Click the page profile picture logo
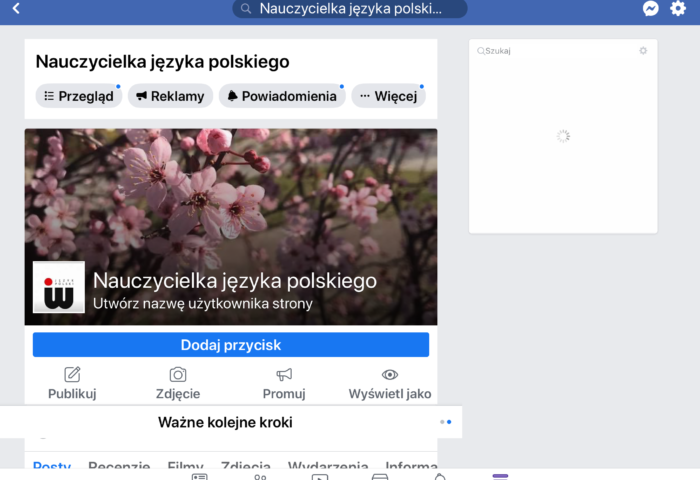Viewport: 700px width, 480px height. coord(58,288)
